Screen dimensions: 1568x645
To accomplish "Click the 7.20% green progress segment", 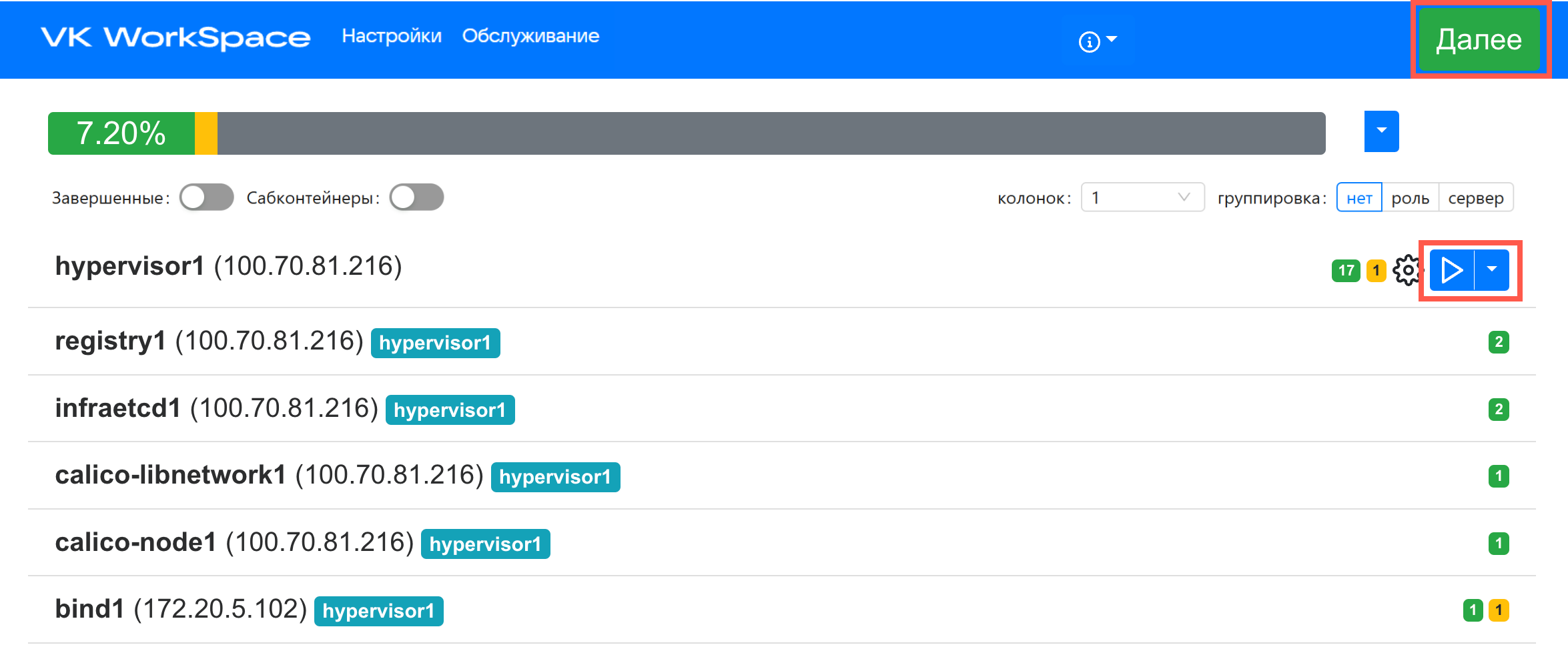I will click(121, 133).
